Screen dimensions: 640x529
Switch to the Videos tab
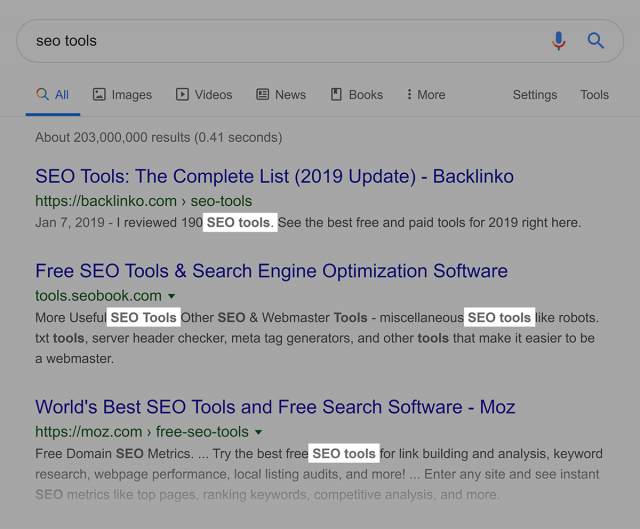(x=204, y=95)
